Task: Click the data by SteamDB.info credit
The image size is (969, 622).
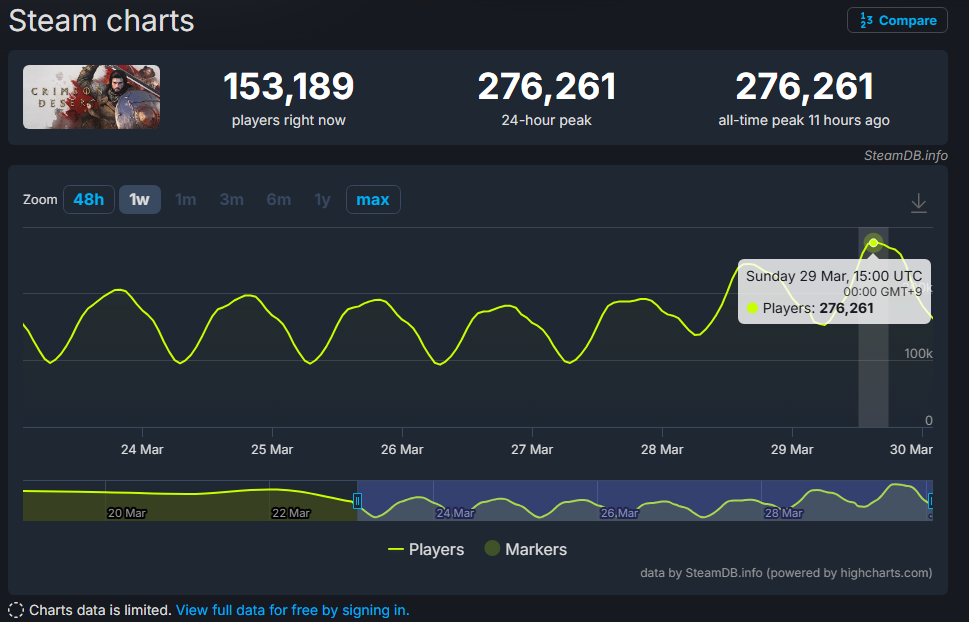Action: [786, 573]
